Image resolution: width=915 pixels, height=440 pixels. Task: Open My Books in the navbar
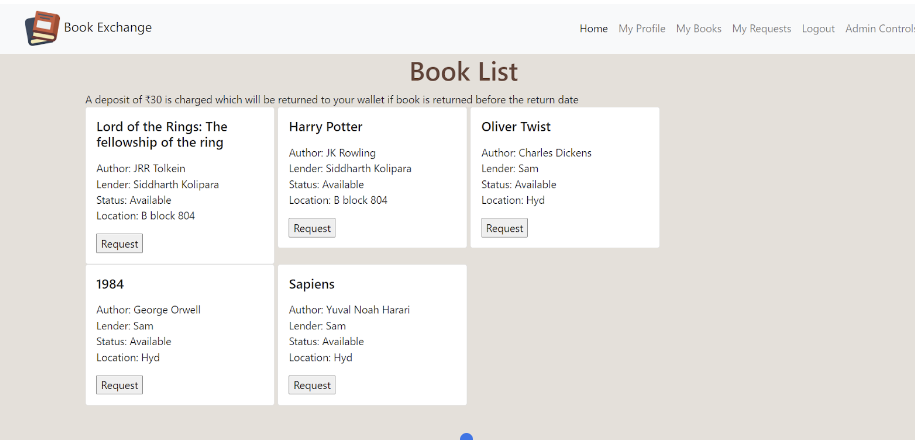coord(699,29)
